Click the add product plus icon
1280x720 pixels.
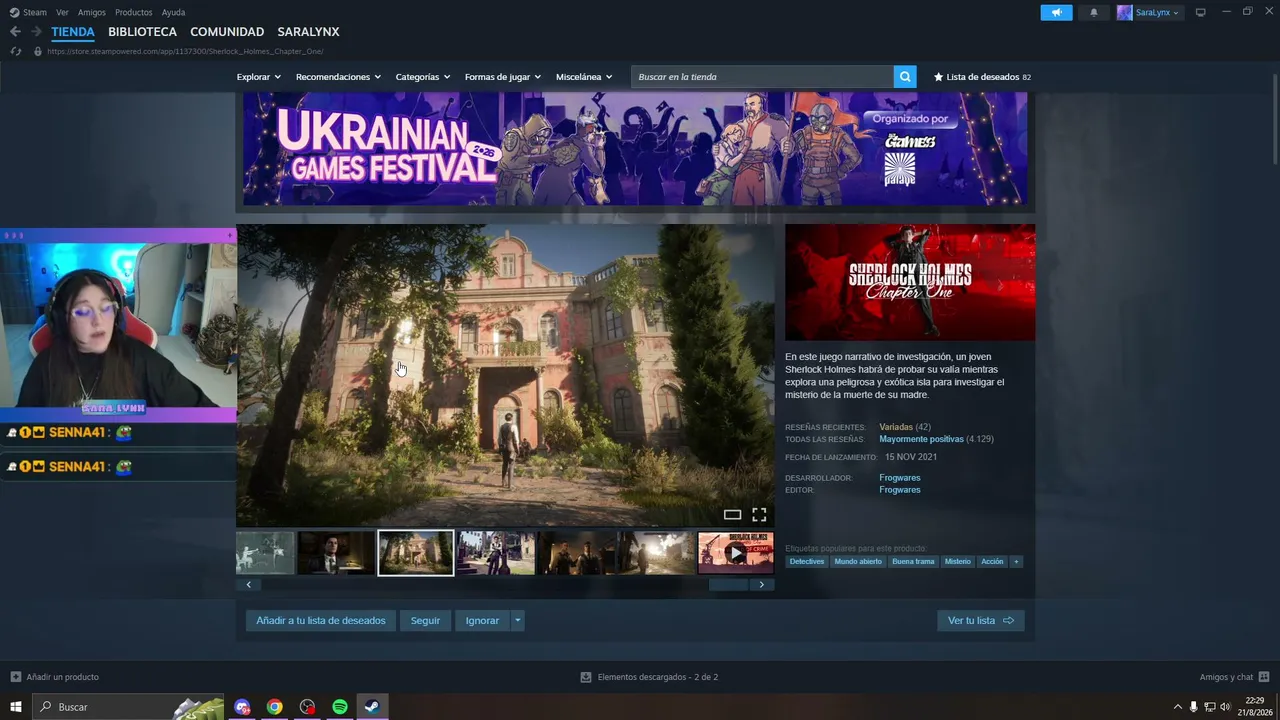[x=15, y=677]
